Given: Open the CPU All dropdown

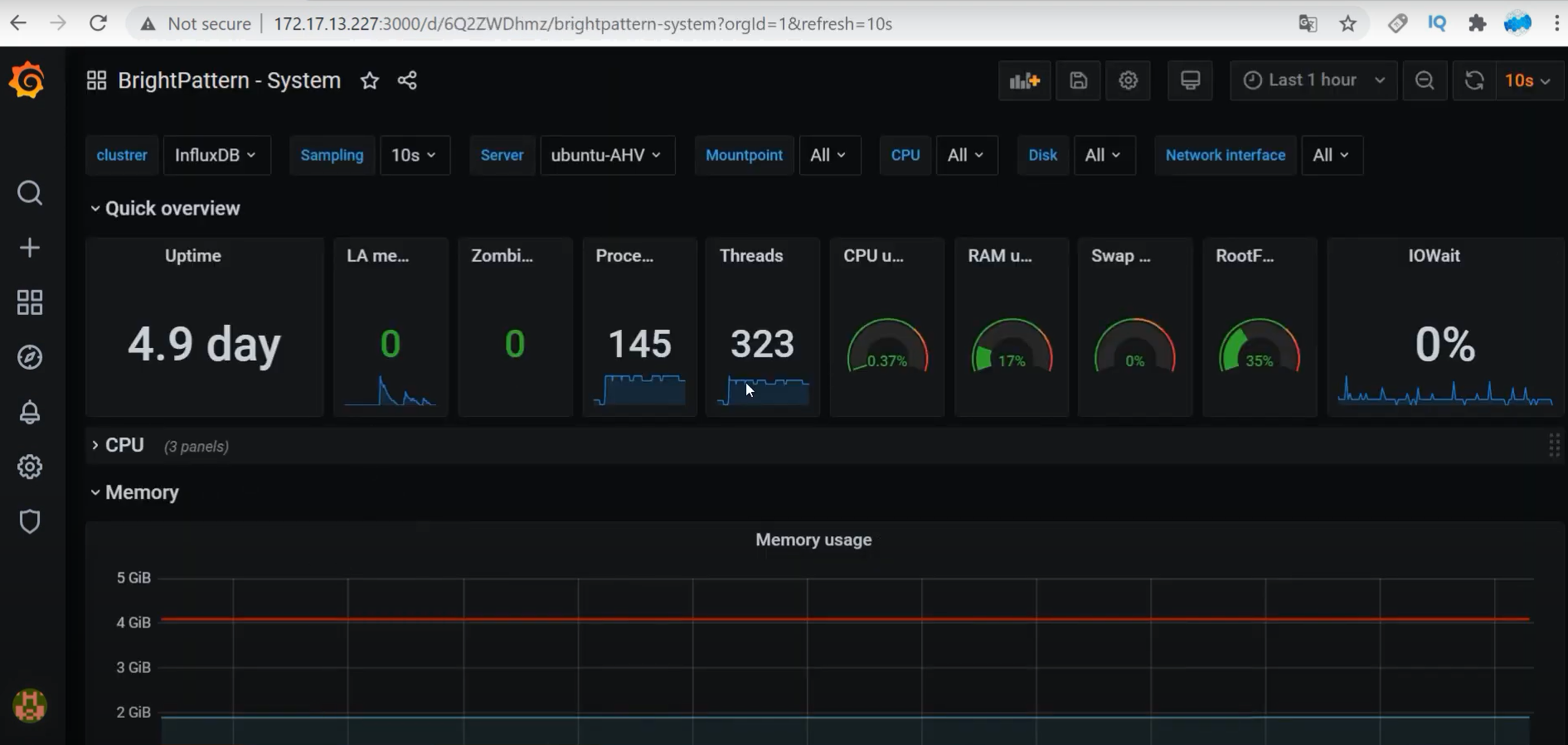Looking at the screenshot, I should tap(967, 155).
